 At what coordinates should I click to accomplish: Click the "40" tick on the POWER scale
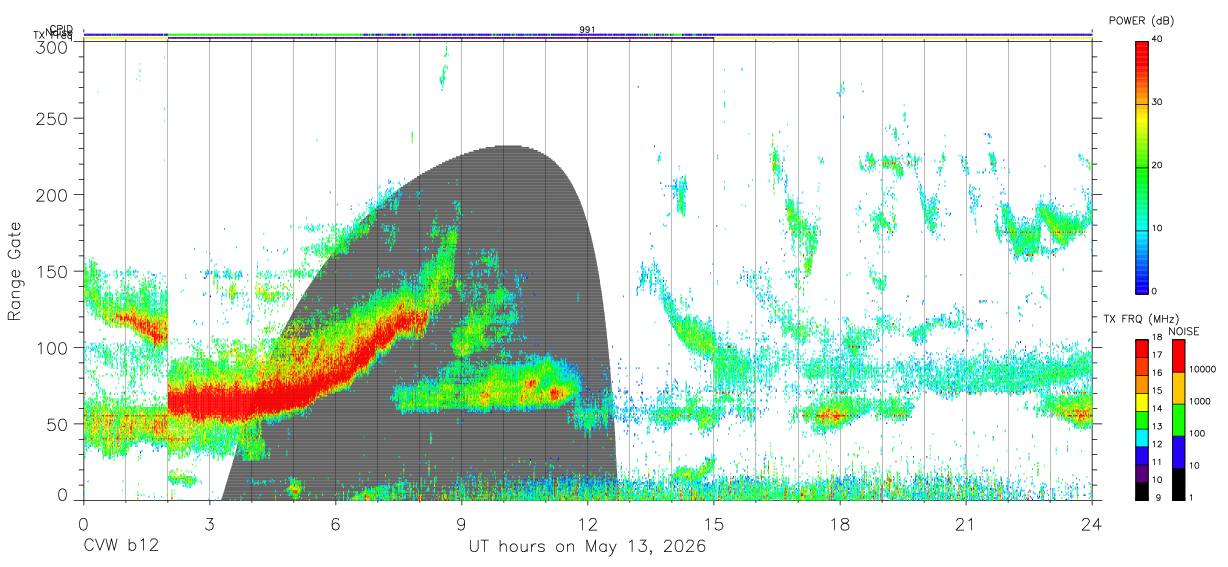click(1158, 39)
